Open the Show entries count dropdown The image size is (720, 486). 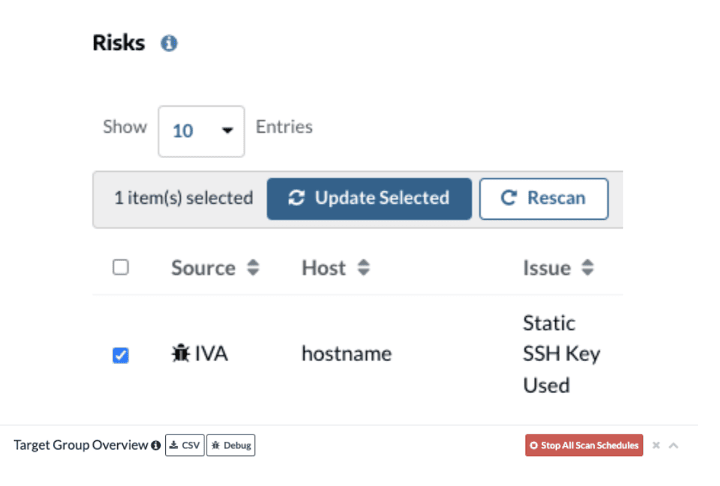point(201,131)
